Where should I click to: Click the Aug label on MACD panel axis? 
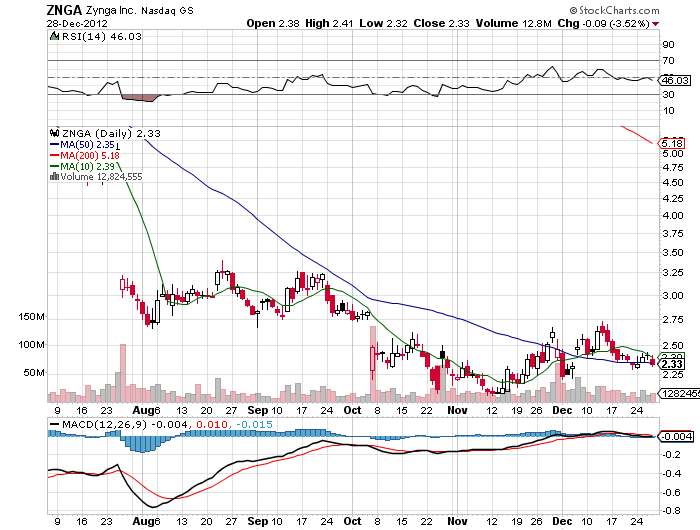[144, 521]
